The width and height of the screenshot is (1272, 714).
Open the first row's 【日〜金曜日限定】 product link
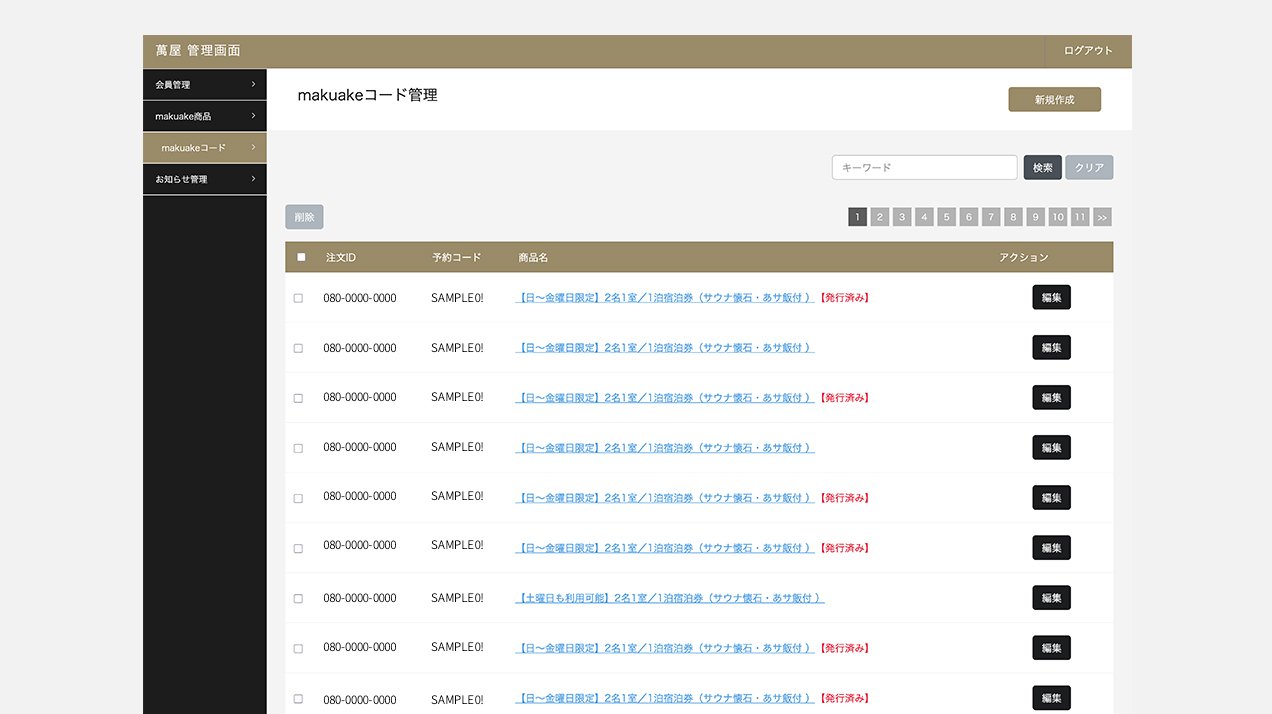(x=665, y=298)
